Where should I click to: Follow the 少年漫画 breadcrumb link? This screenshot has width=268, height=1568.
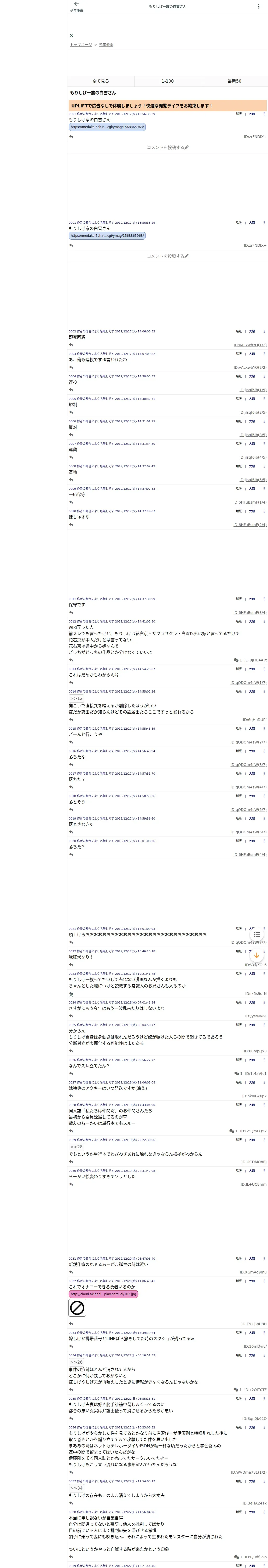tap(106, 45)
